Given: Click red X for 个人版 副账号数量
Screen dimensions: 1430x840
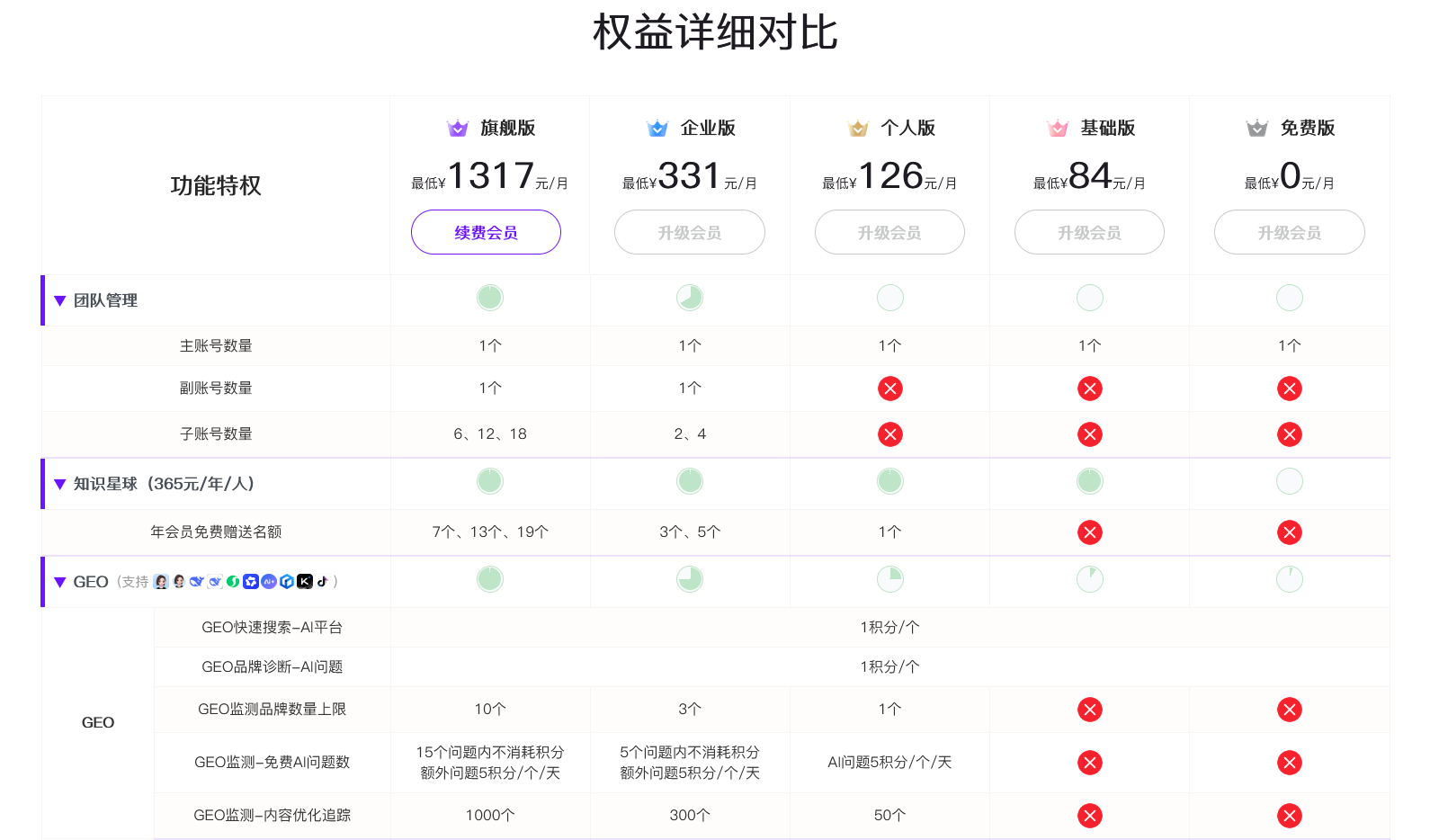Looking at the screenshot, I should [x=890, y=389].
